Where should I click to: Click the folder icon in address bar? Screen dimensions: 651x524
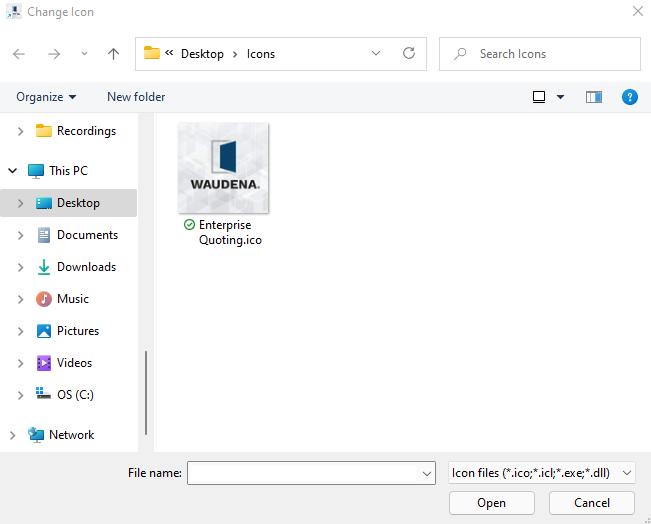click(x=152, y=53)
